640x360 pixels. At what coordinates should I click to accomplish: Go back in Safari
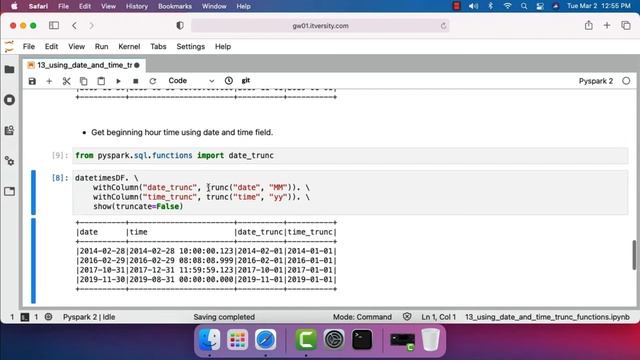tap(74, 25)
